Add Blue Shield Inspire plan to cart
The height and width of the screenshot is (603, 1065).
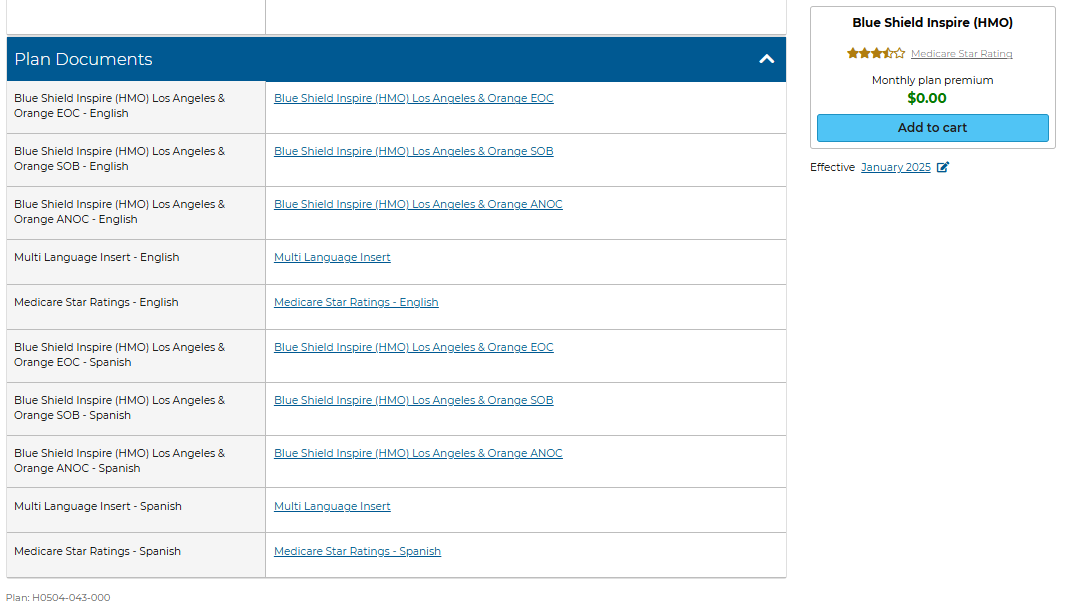932,128
